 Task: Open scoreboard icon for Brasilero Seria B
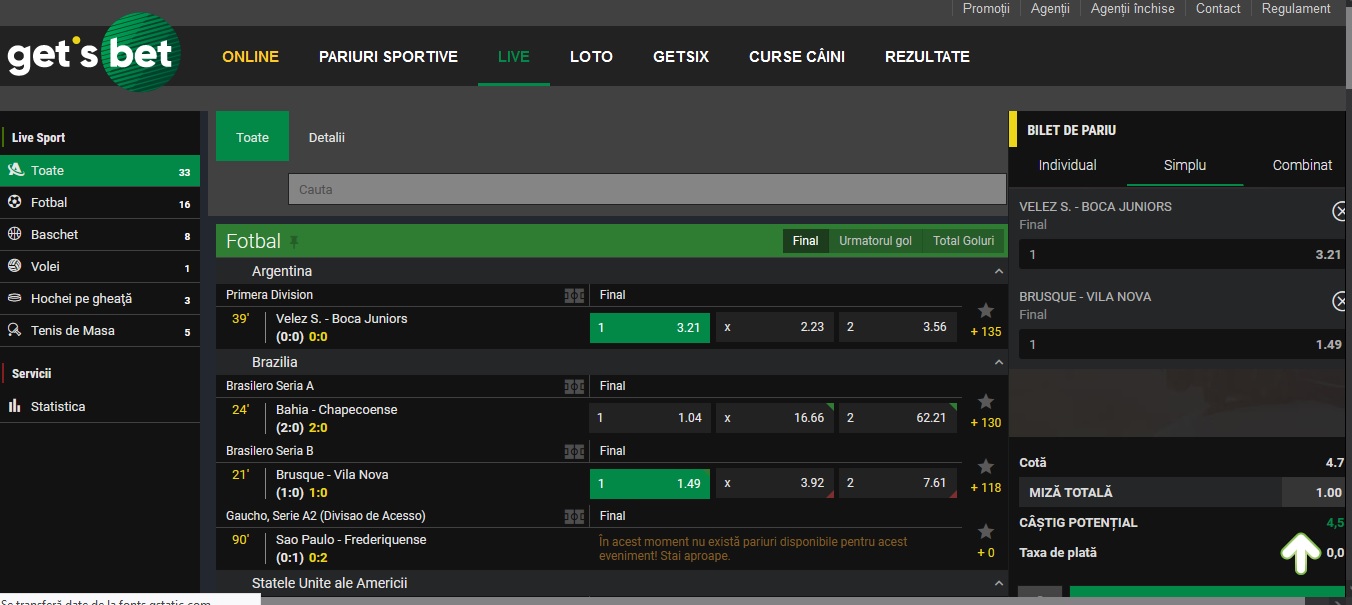tap(574, 451)
